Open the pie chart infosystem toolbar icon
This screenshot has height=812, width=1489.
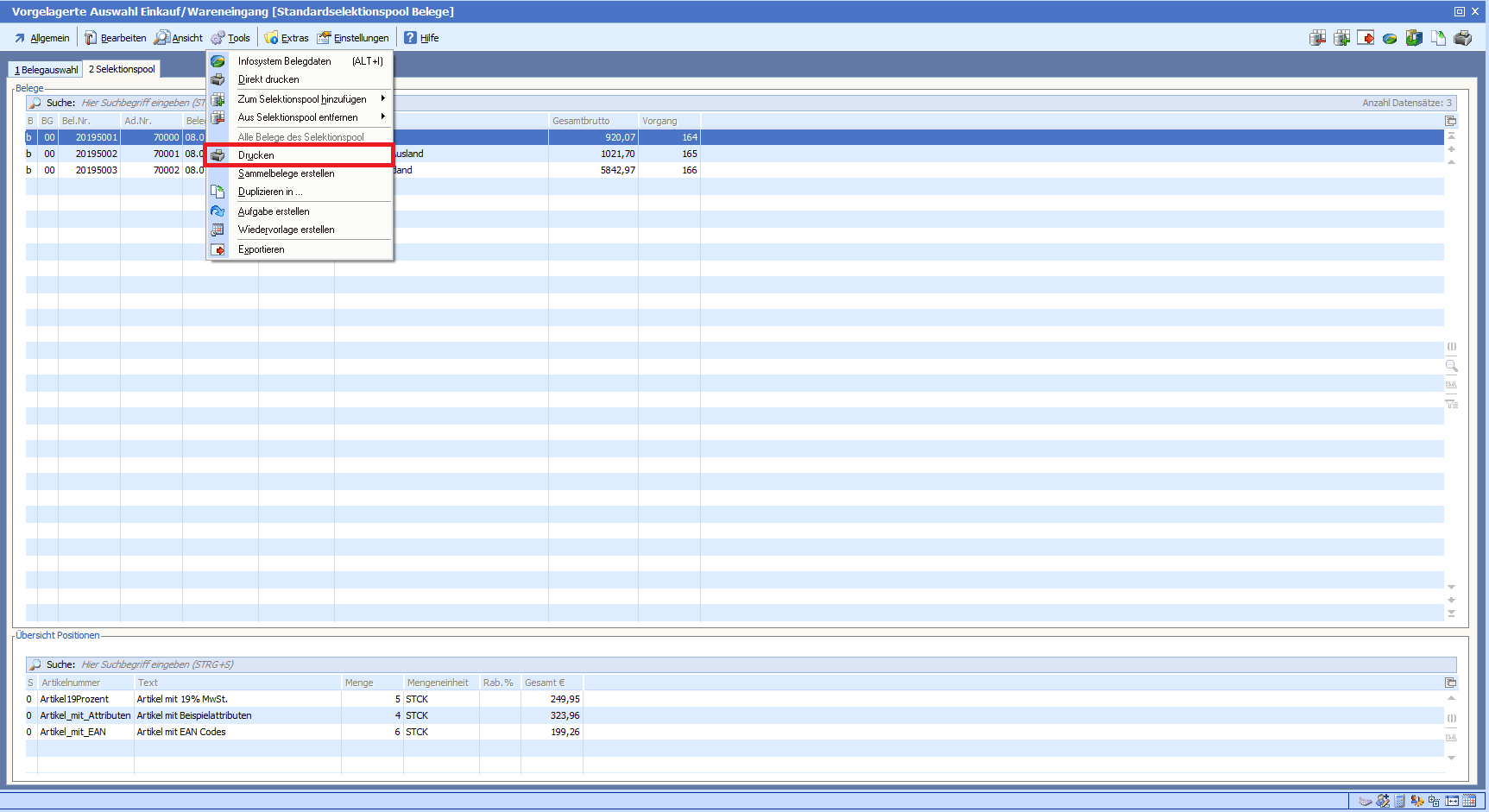pyautogui.click(x=1390, y=38)
